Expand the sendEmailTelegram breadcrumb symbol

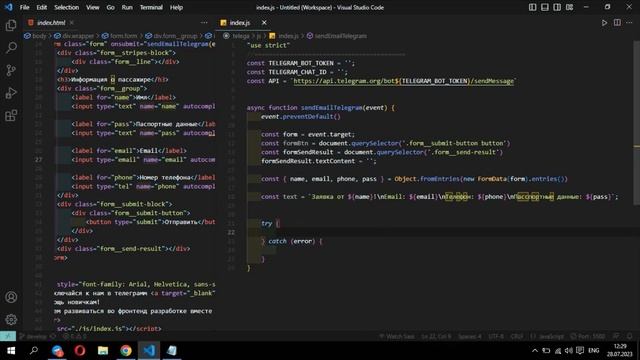(x=337, y=36)
